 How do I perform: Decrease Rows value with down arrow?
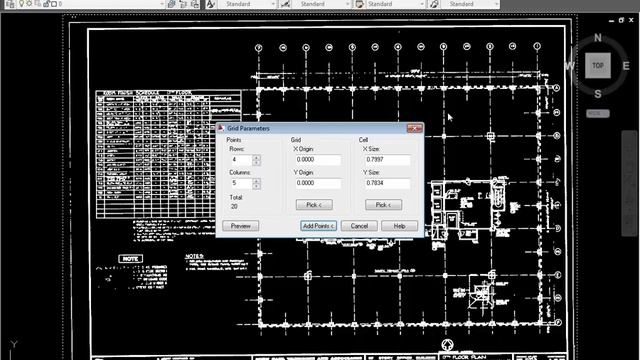pyautogui.click(x=256, y=162)
